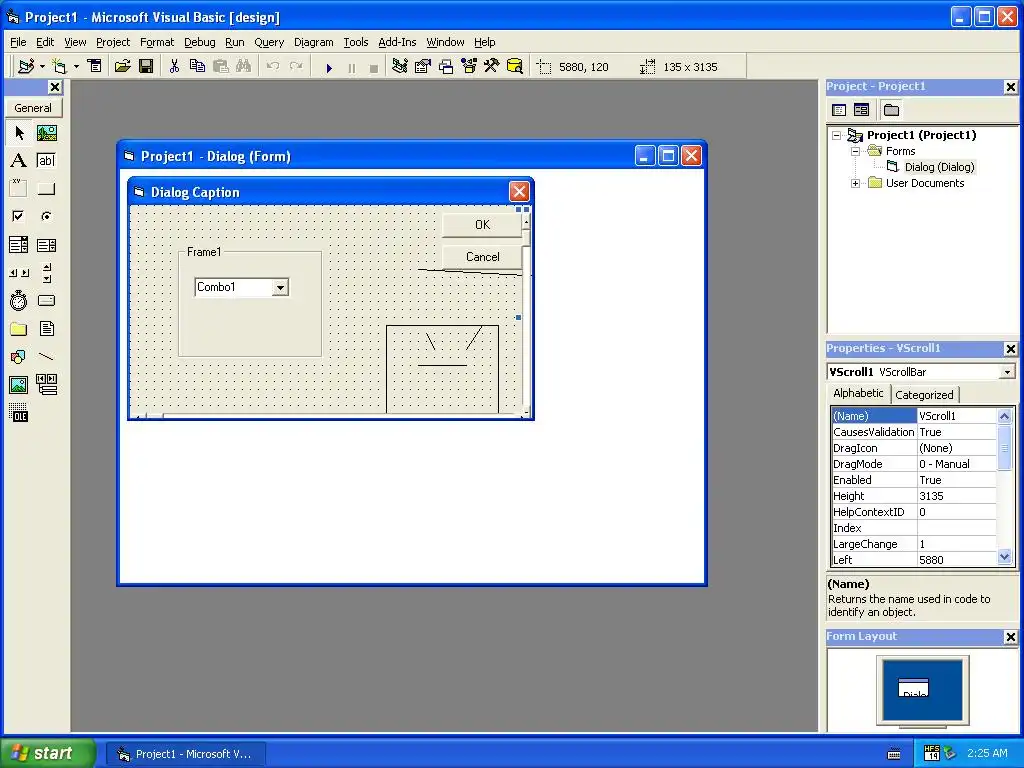
Task: Select the Image control tool
Action: pos(19,385)
